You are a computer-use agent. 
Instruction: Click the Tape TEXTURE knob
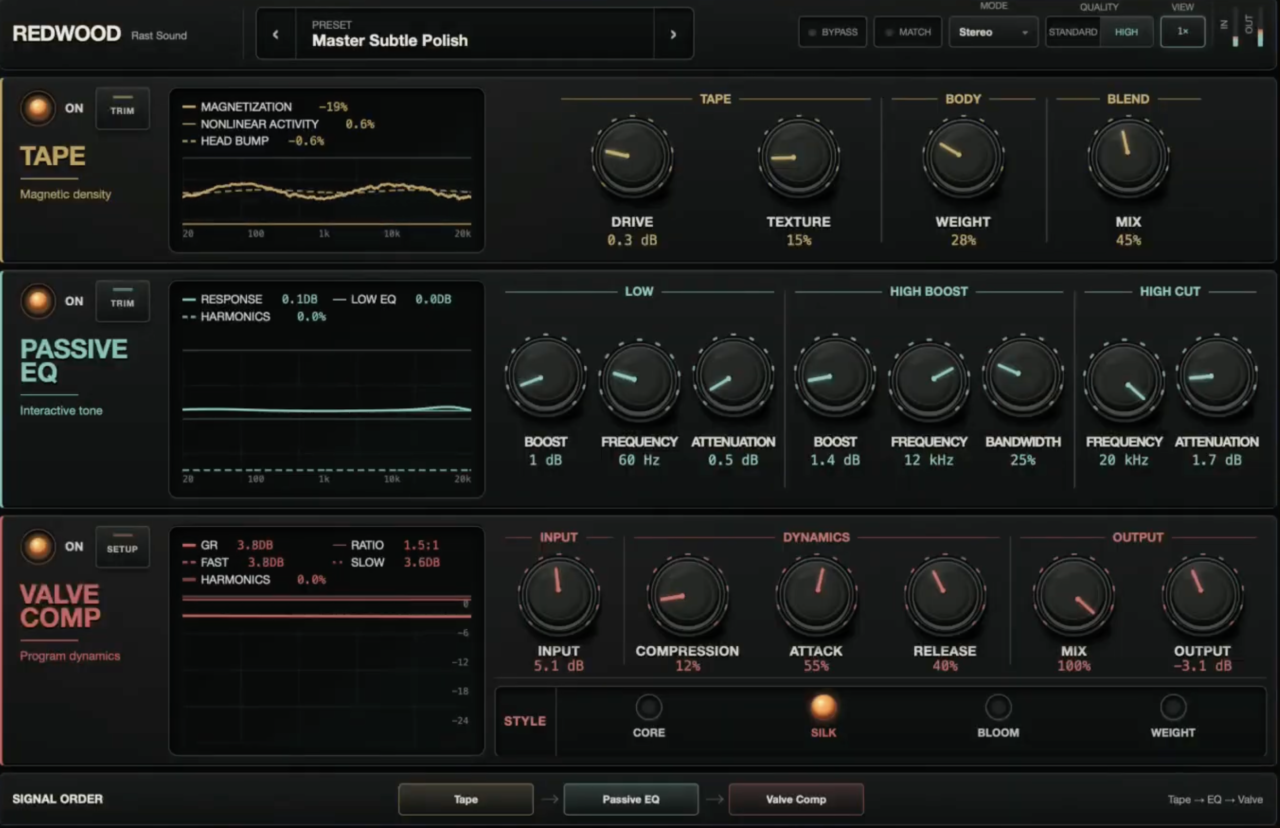point(798,157)
